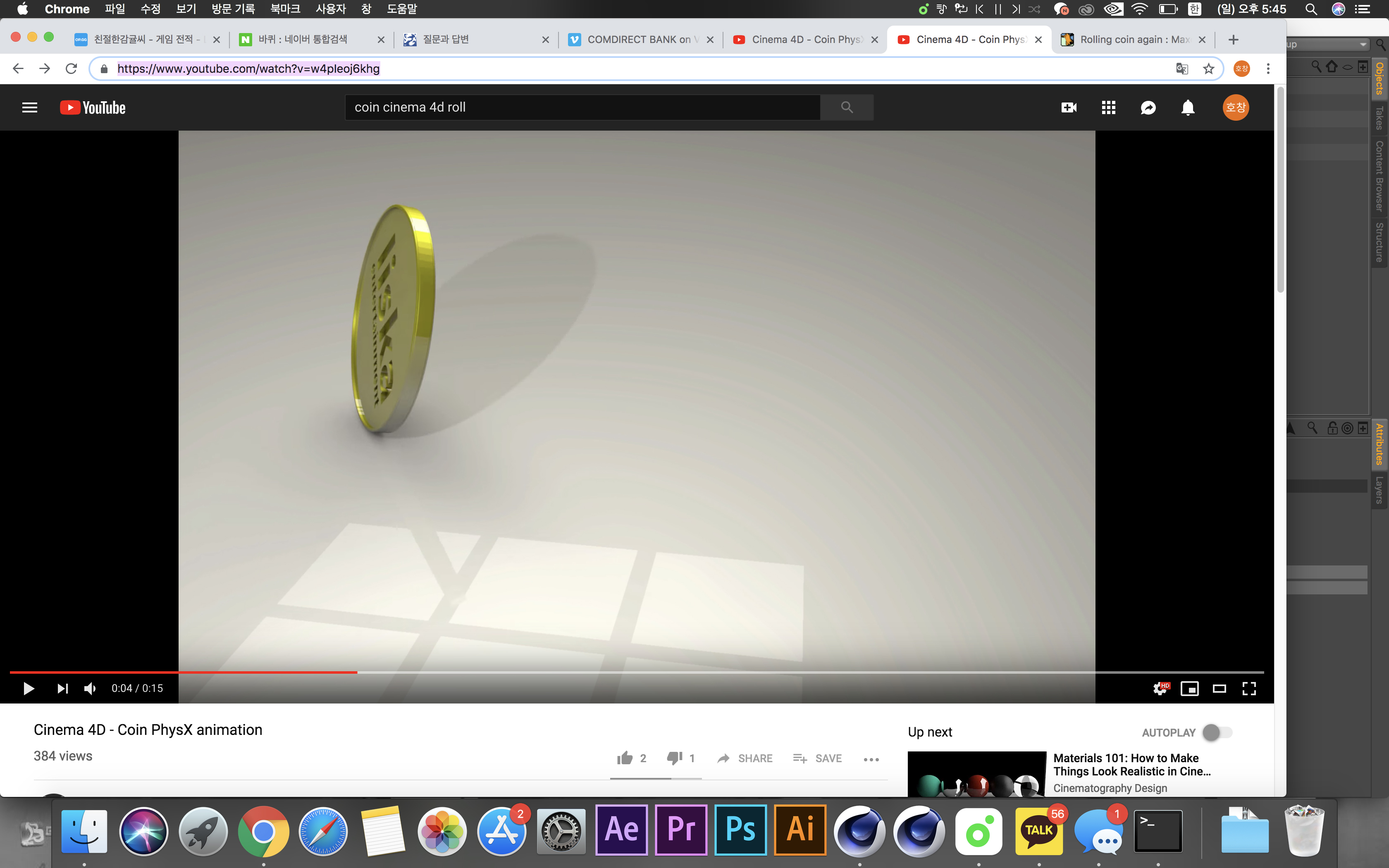Open Cinematography Design channel link
Image resolution: width=1389 pixels, height=868 pixels.
tap(1110, 788)
